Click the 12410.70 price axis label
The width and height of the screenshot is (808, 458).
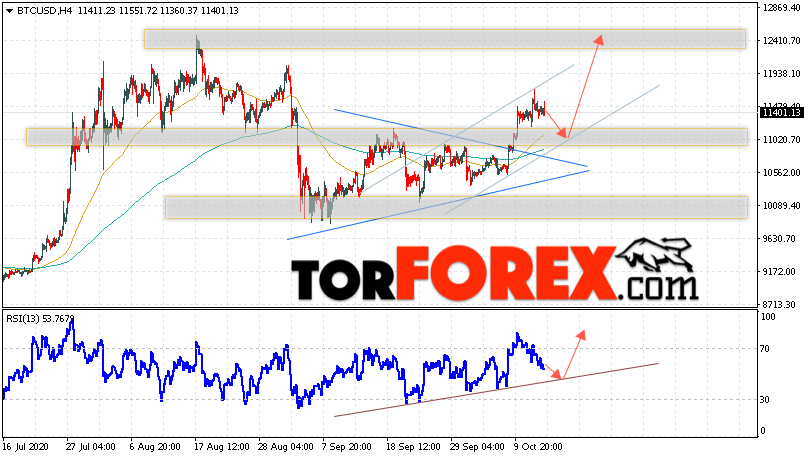(782, 41)
